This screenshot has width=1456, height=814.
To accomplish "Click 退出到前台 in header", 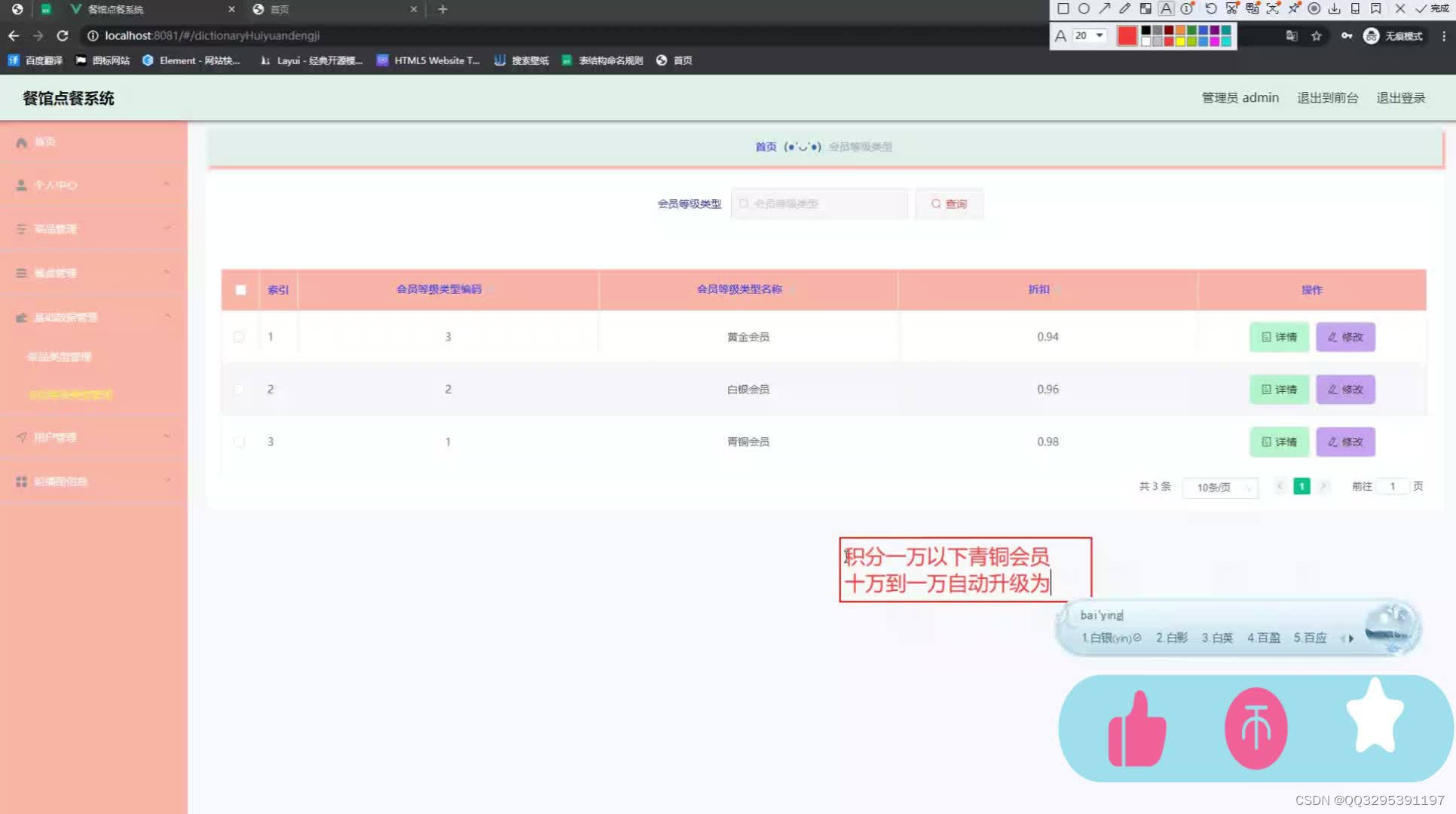I will (1327, 98).
